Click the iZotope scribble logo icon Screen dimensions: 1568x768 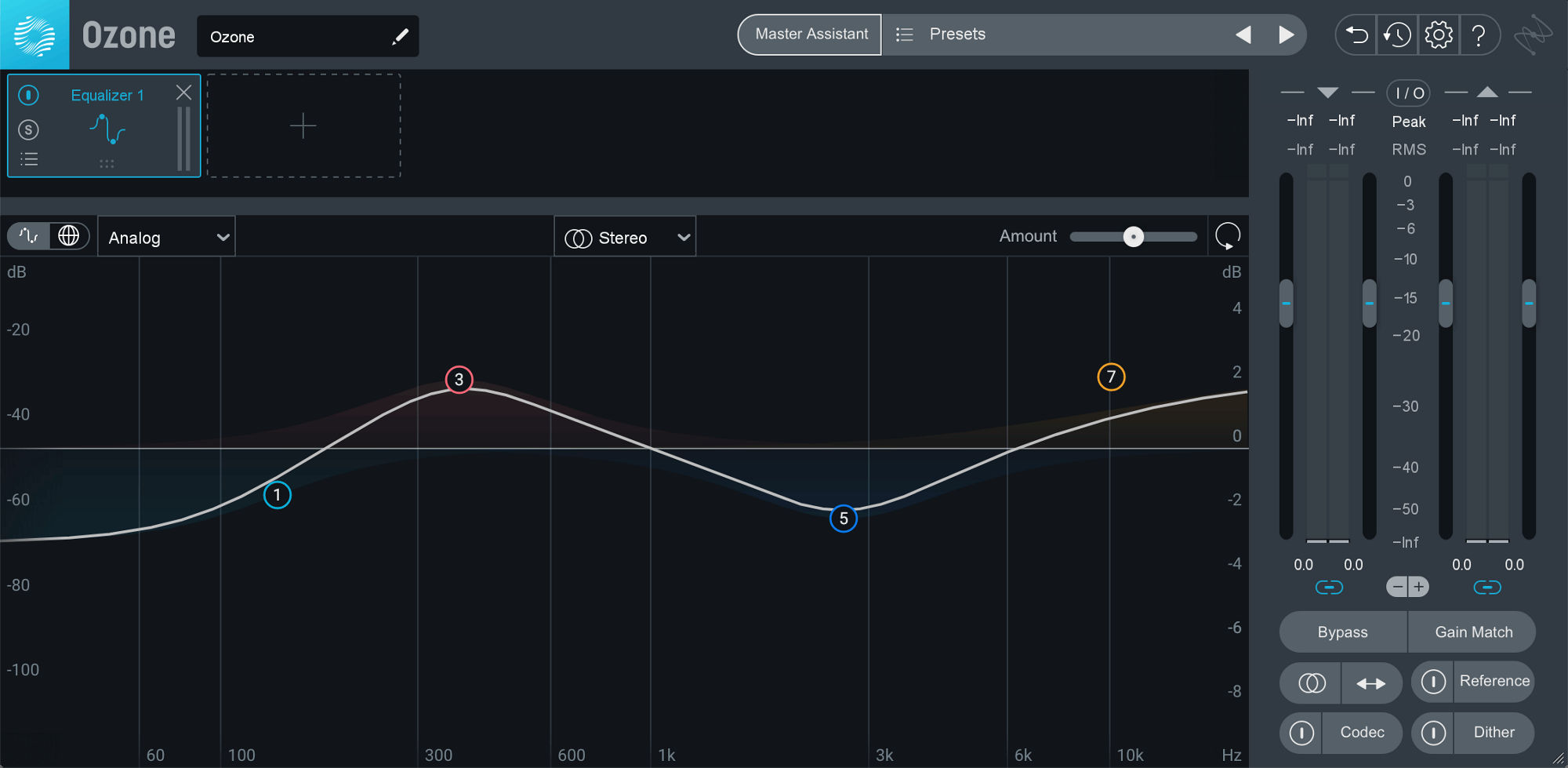[x=1533, y=35]
